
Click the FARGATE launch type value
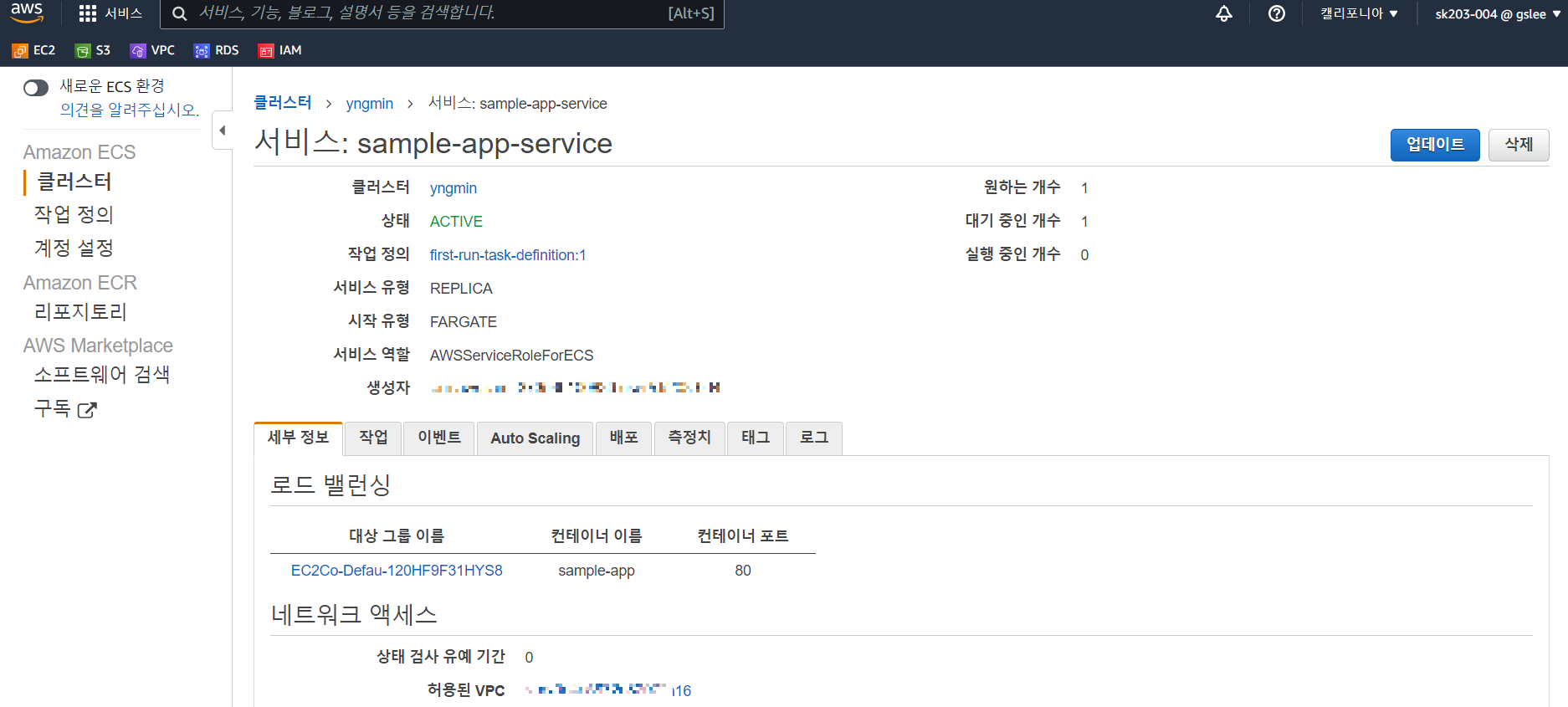click(x=464, y=322)
